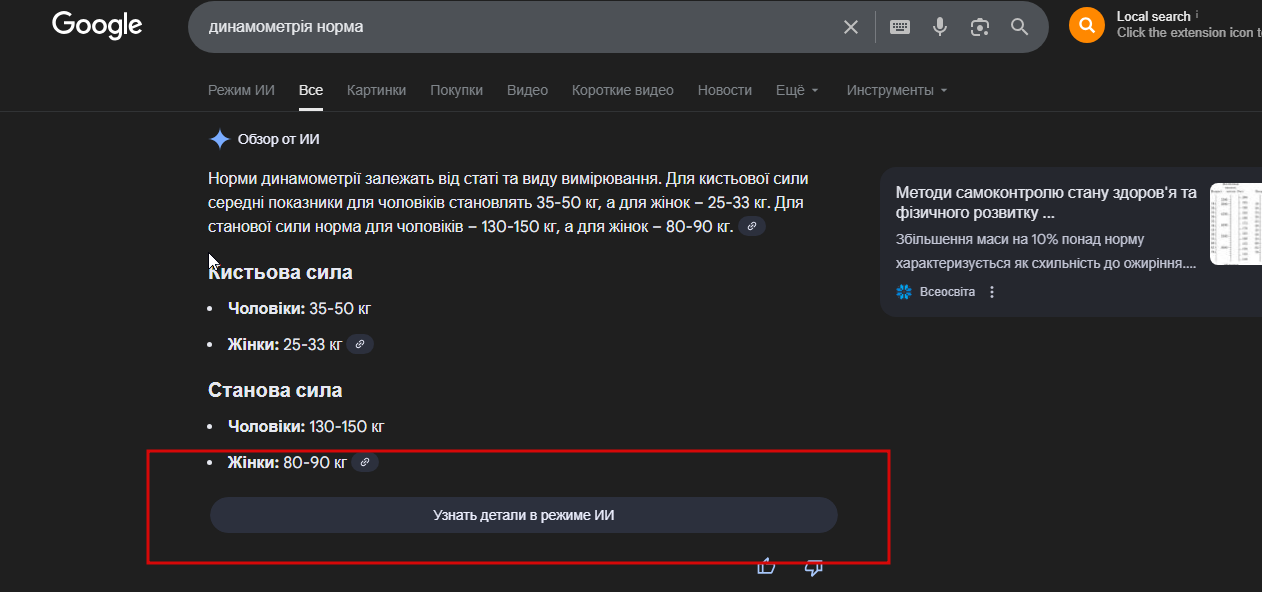Click the thumbs up feedback icon
The width and height of the screenshot is (1262, 592).
(x=767, y=567)
